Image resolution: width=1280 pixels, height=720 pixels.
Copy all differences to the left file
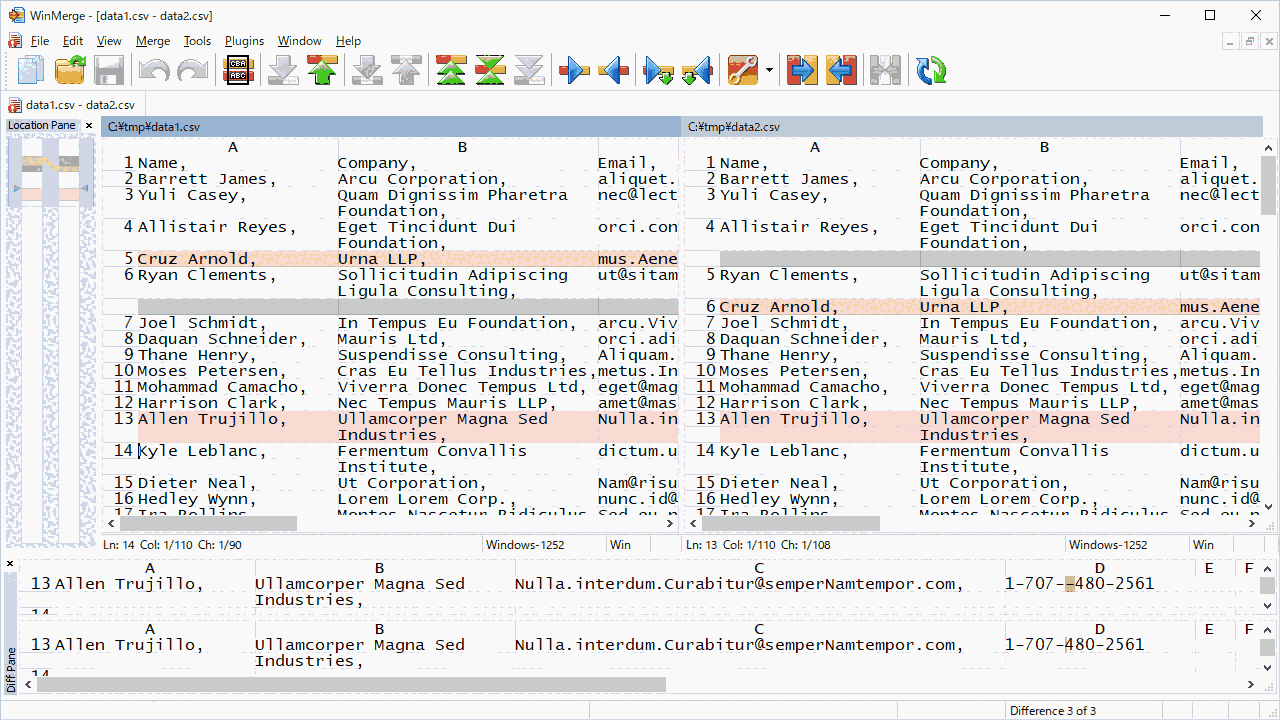pyautogui.click(x=841, y=70)
